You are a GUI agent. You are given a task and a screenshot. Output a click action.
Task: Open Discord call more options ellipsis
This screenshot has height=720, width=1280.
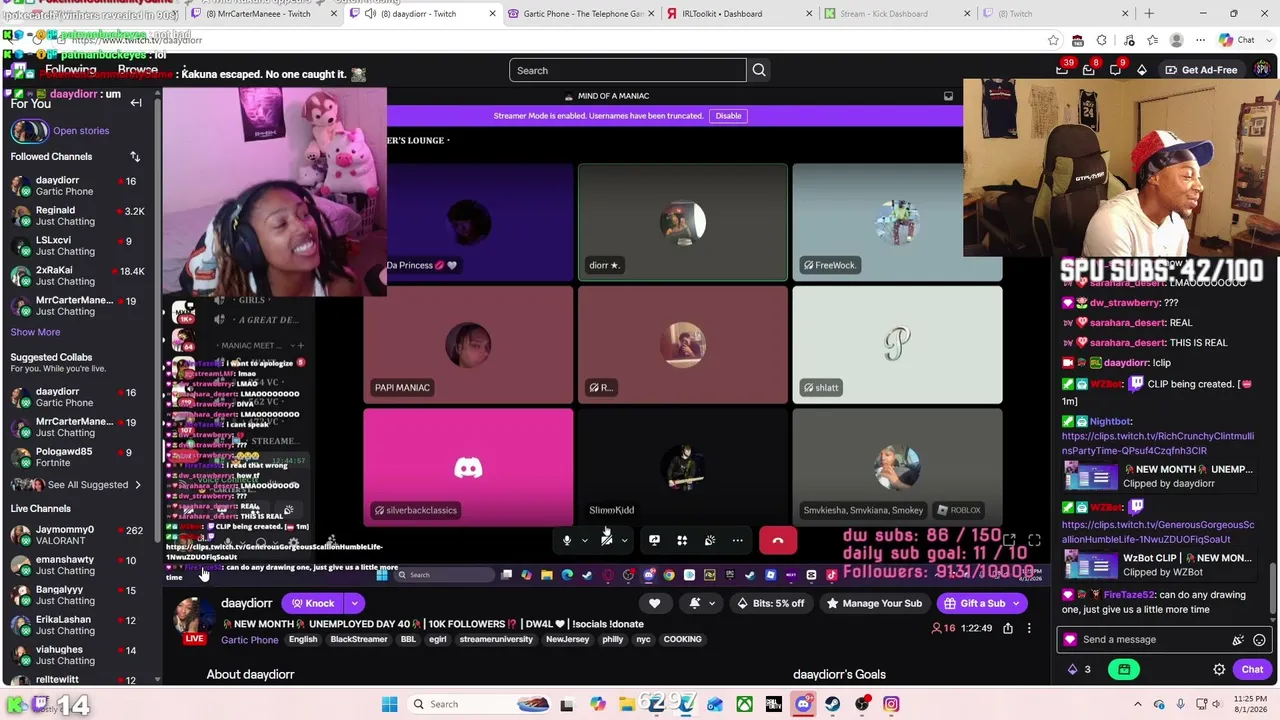pos(737,541)
